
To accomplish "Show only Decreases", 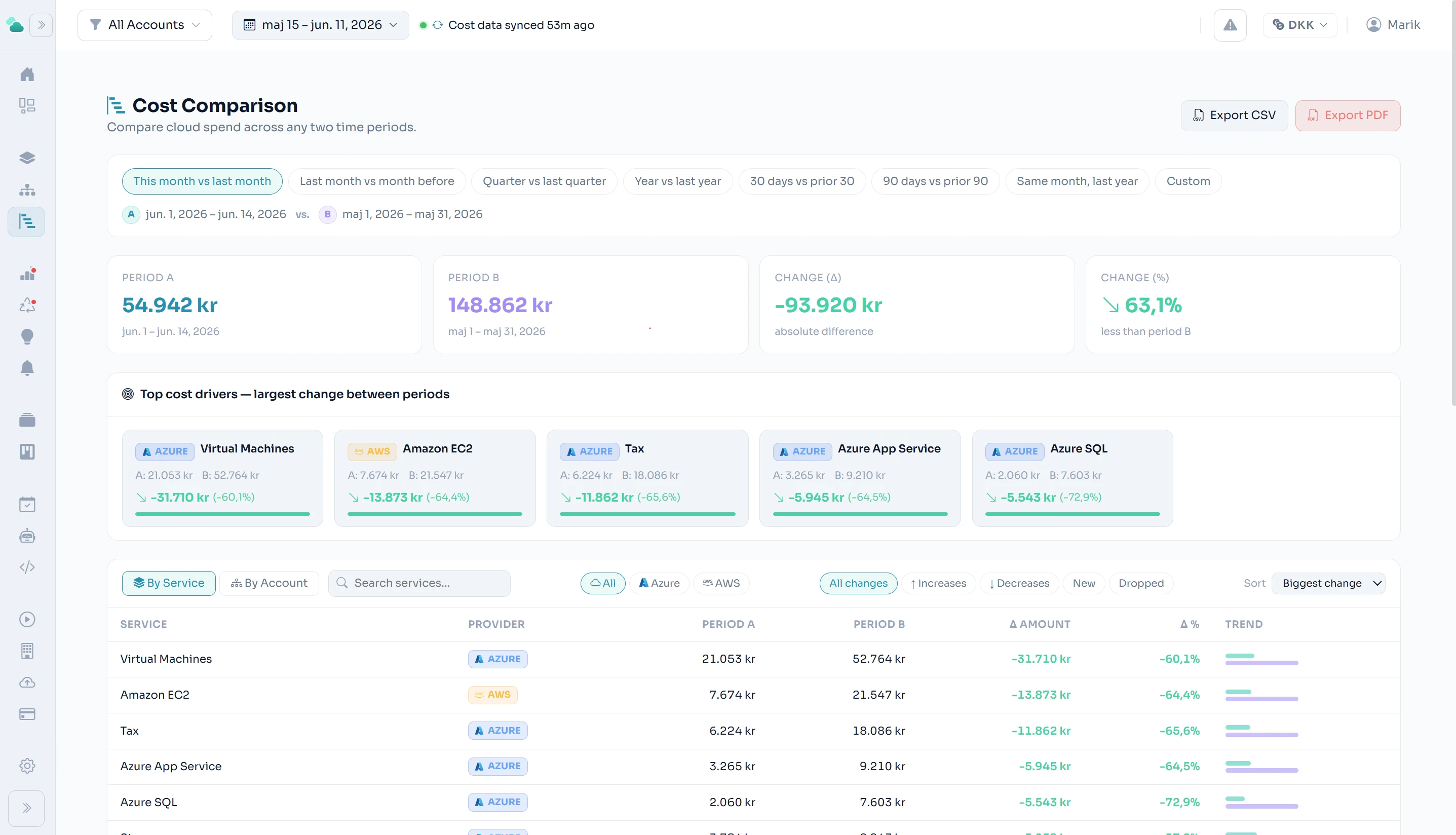I will 1019,583.
